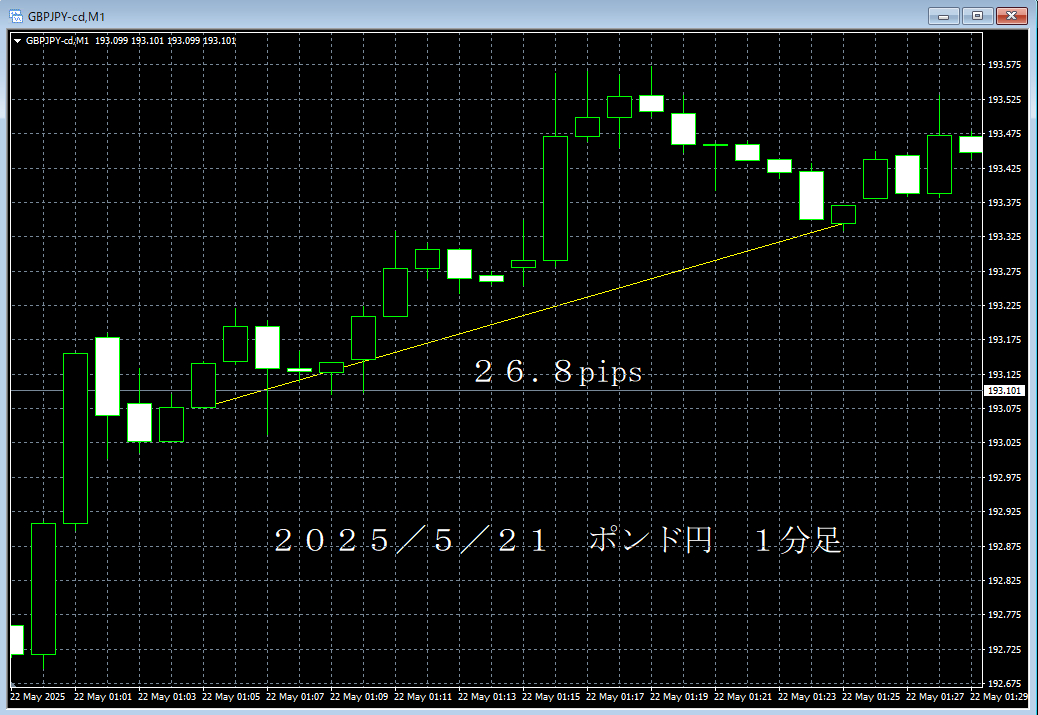Click the 22 May 01:23 time label
Viewport: 1038px width, 715px height.
coord(807,696)
